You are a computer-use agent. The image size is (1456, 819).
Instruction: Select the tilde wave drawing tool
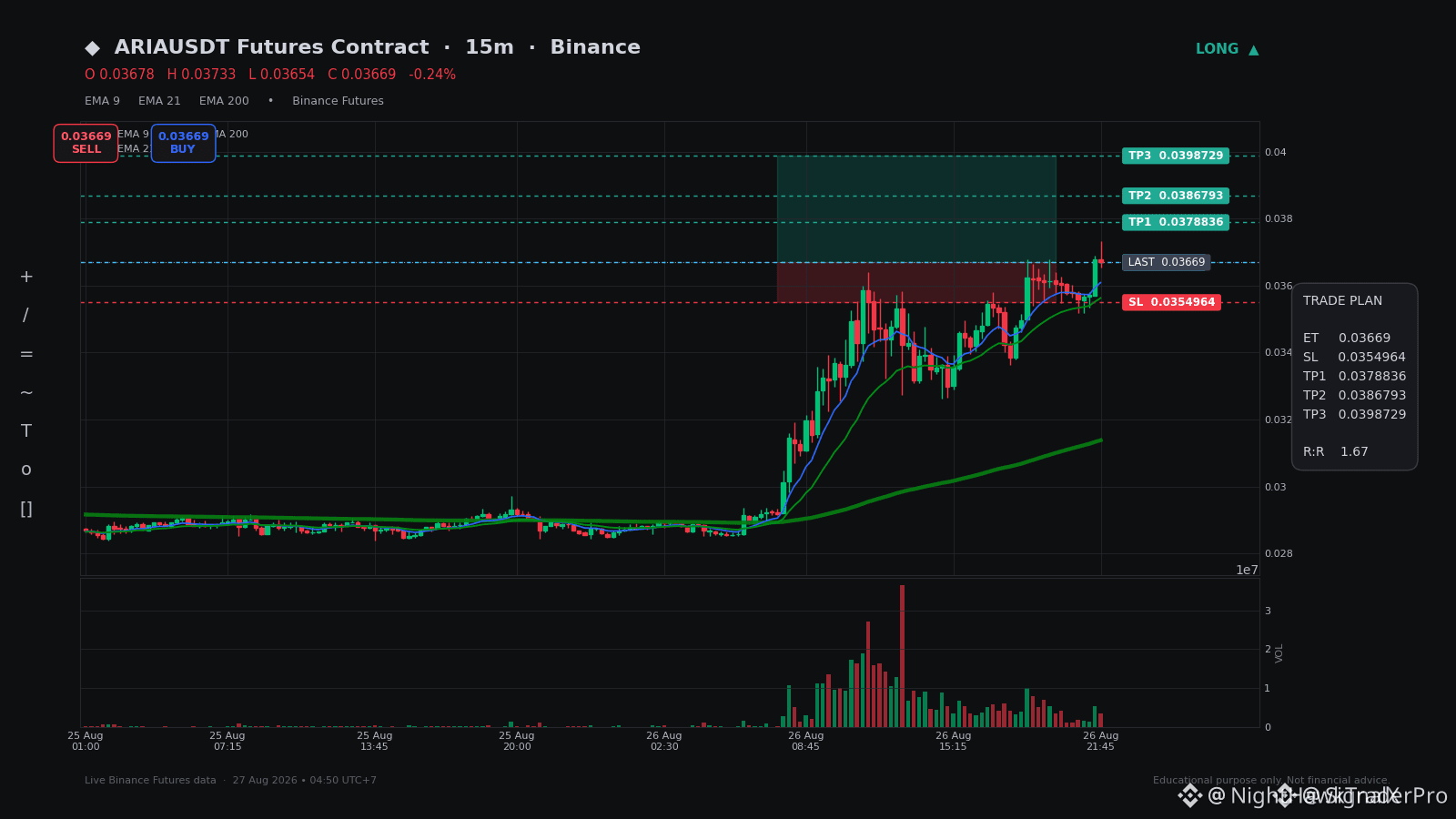pyautogui.click(x=26, y=392)
